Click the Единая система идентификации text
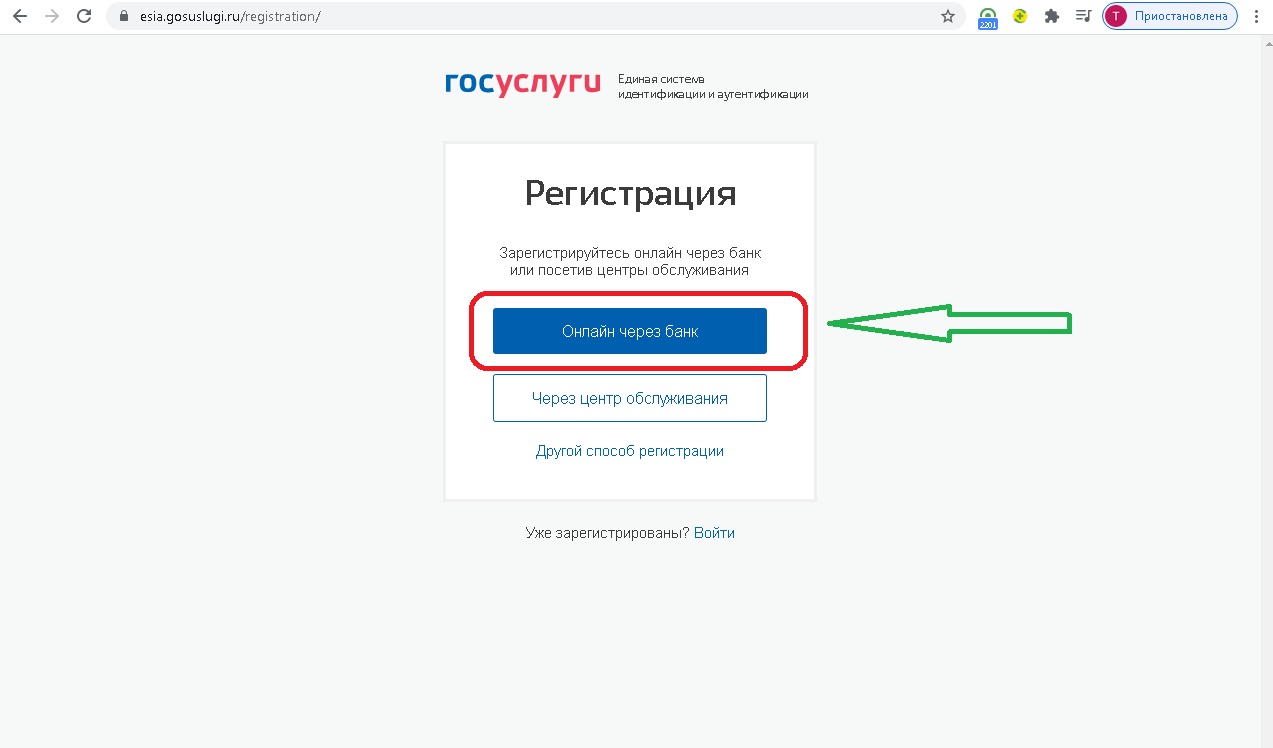The width and height of the screenshot is (1273, 748). (x=713, y=87)
